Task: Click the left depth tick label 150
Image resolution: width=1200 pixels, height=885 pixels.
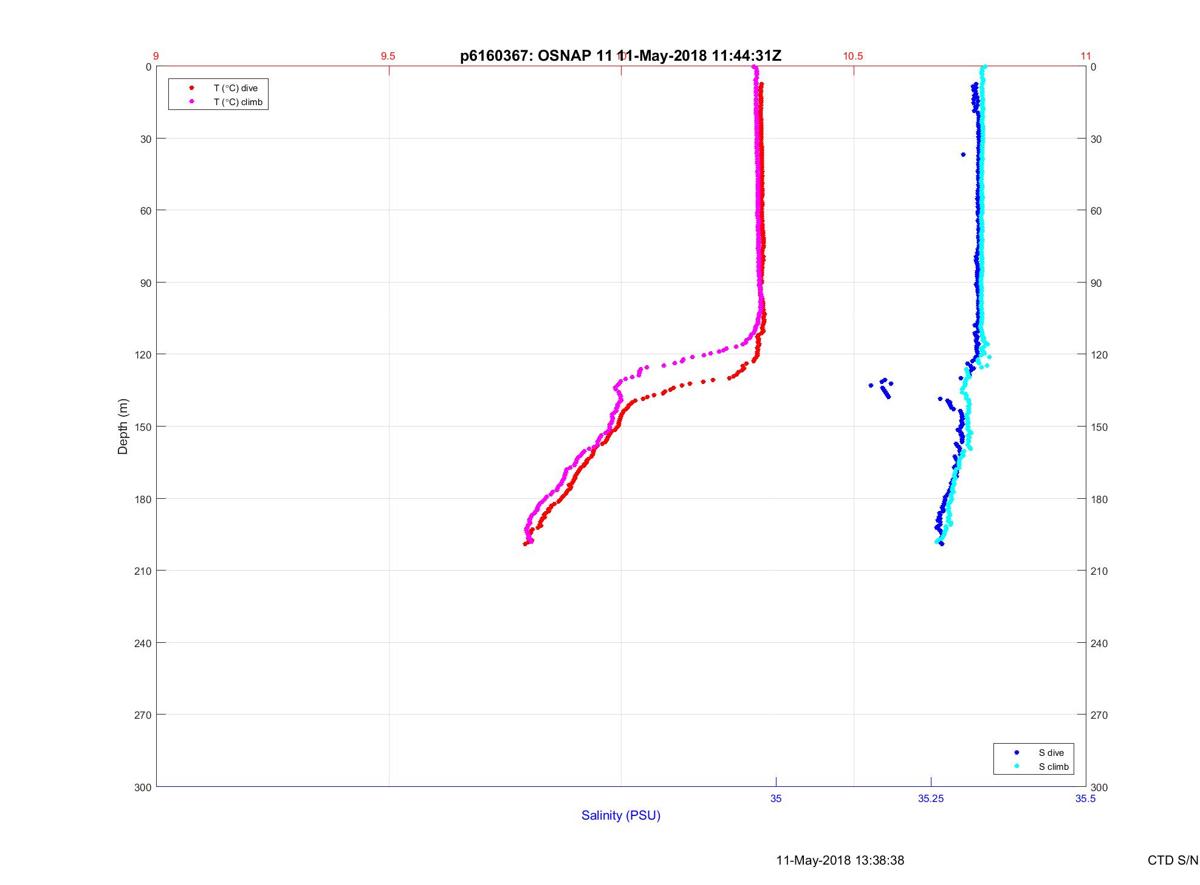Action: click(141, 427)
